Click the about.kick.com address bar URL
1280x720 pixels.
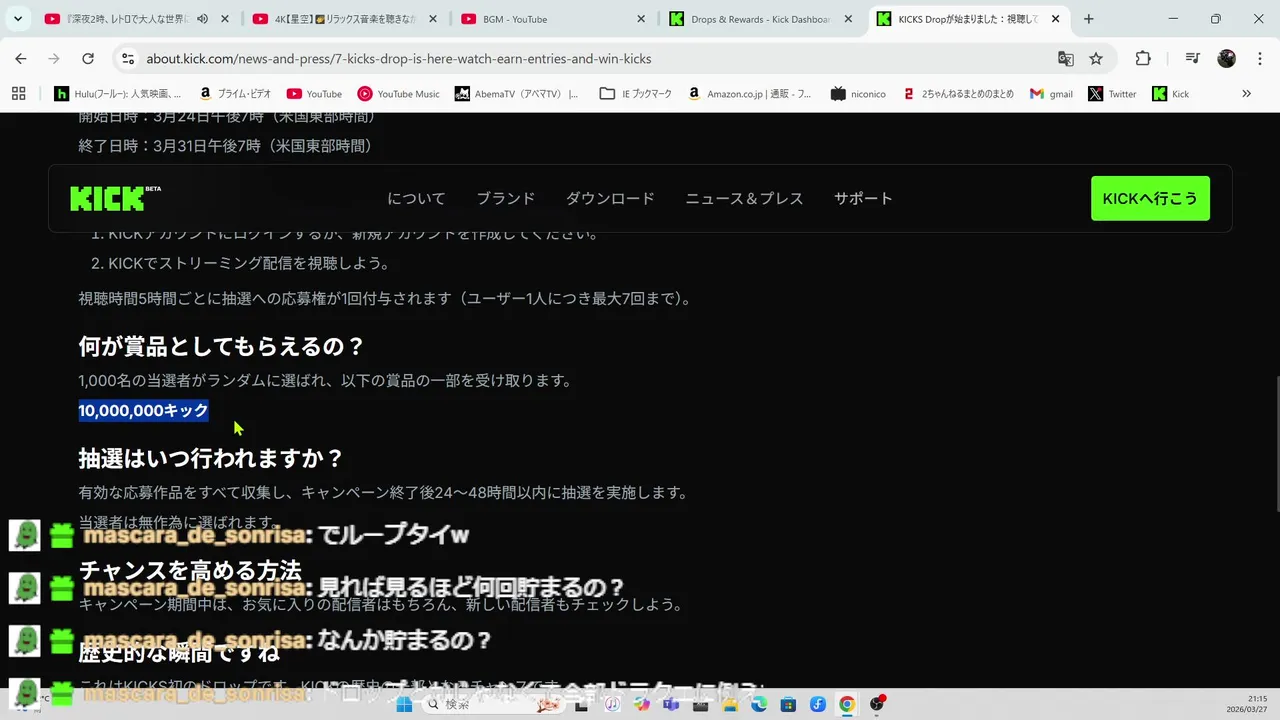click(399, 59)
